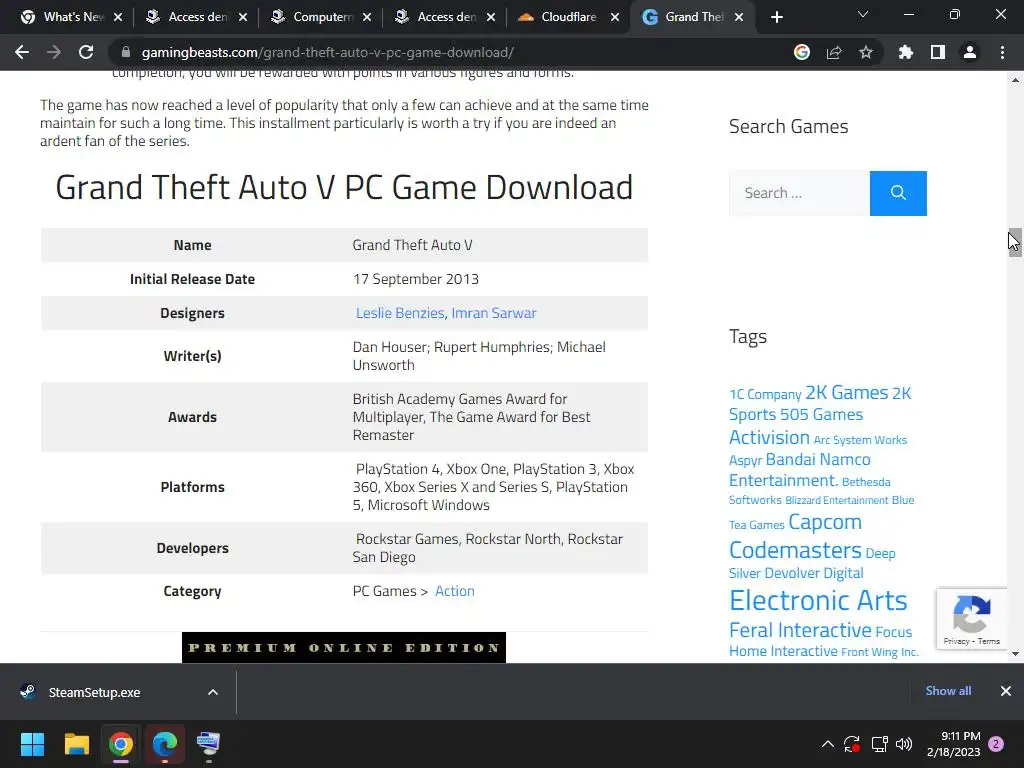The image size is (1024, 768).
Task: Open the Feral Interactive tag
Action: click(x=800, y=630)
